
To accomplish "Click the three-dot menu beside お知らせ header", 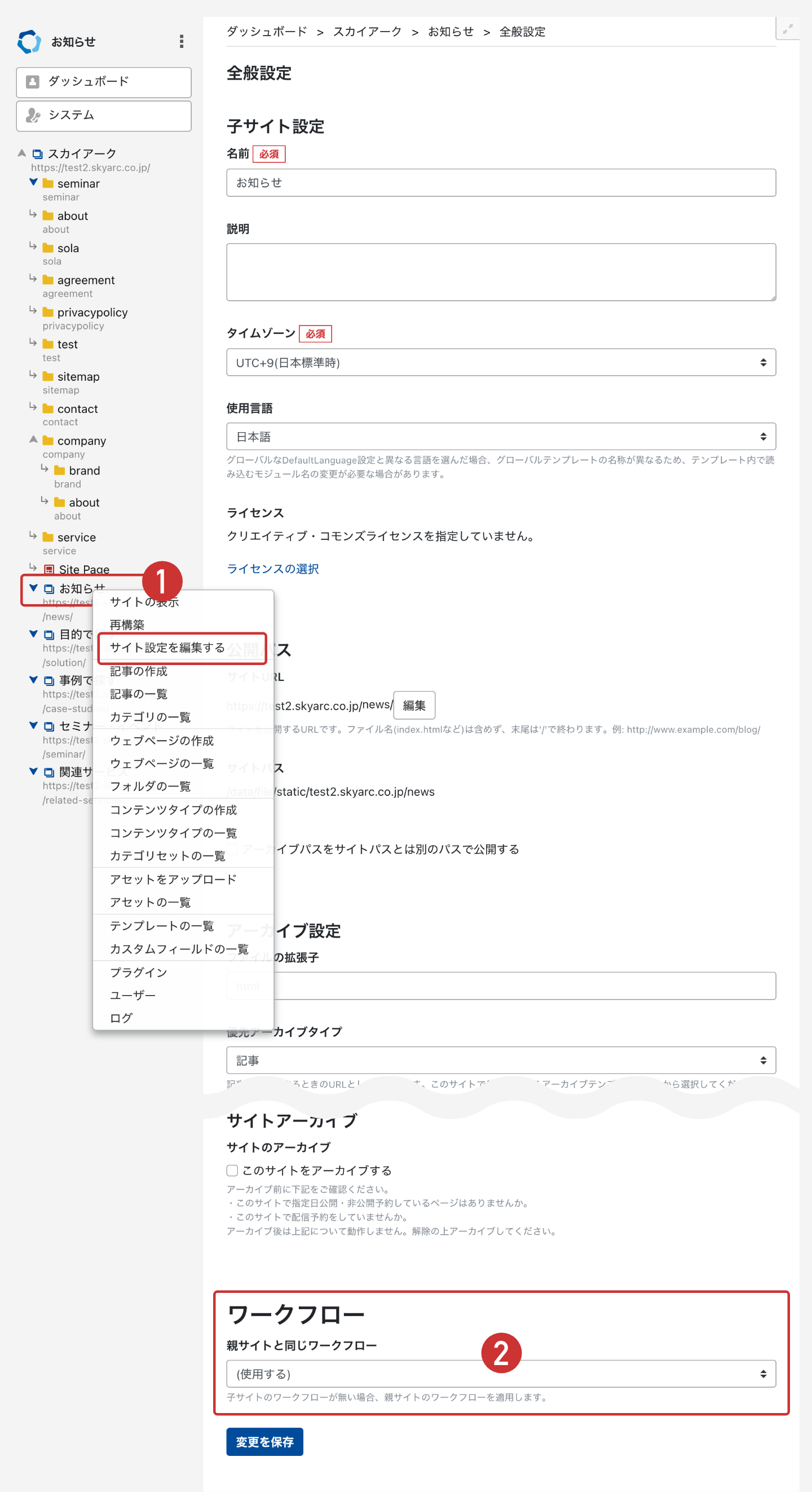I will click(x=181, y=41).
